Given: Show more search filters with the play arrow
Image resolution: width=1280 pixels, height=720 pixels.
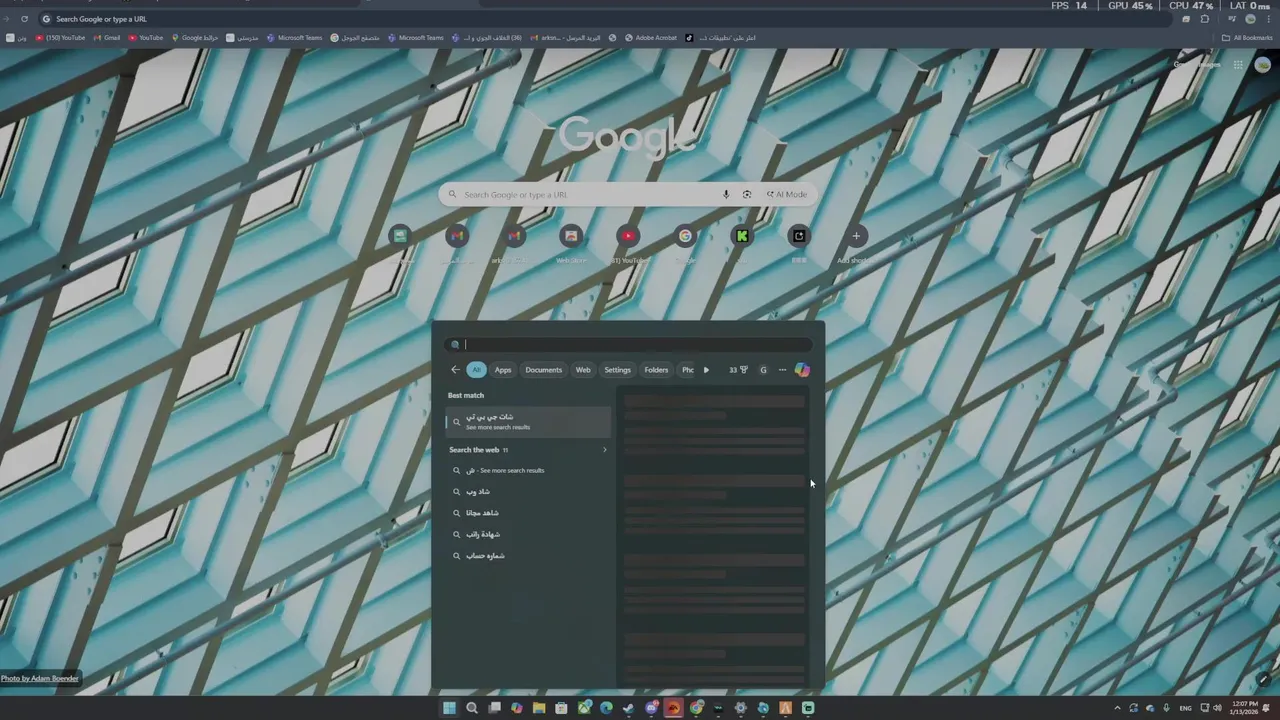Looking at the screenshot, I should (x=706, y=370).
